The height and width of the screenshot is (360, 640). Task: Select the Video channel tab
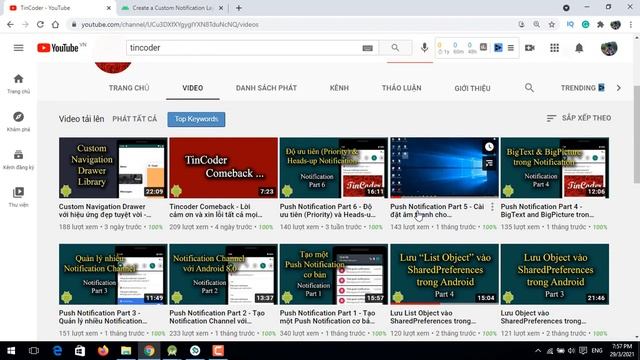point(193,88)
